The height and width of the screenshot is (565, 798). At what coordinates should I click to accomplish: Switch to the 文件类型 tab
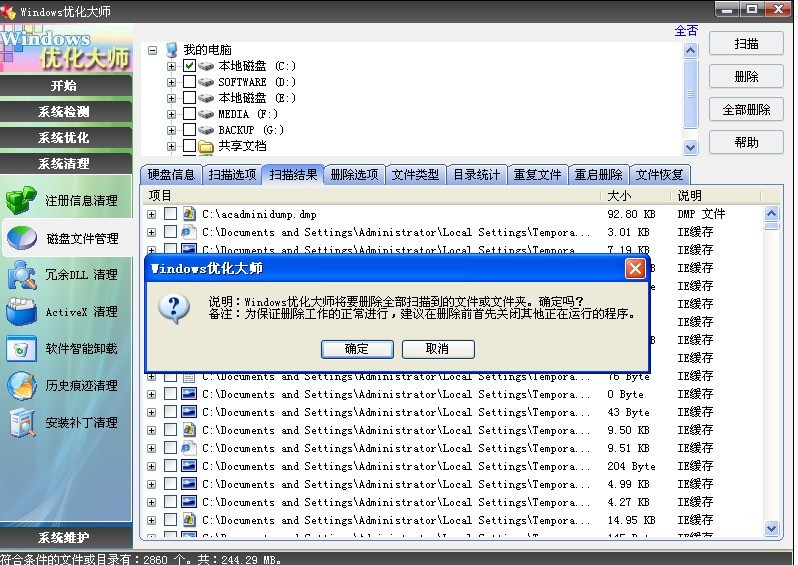pos(415,175)
